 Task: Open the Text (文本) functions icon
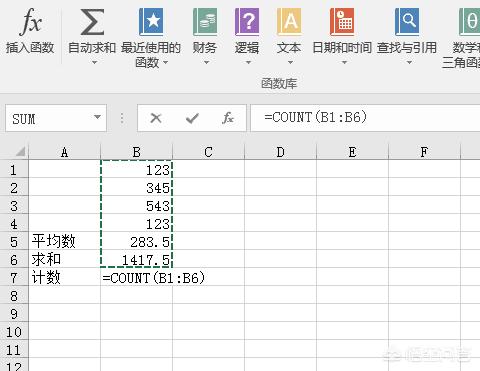[x=289, y=22]
